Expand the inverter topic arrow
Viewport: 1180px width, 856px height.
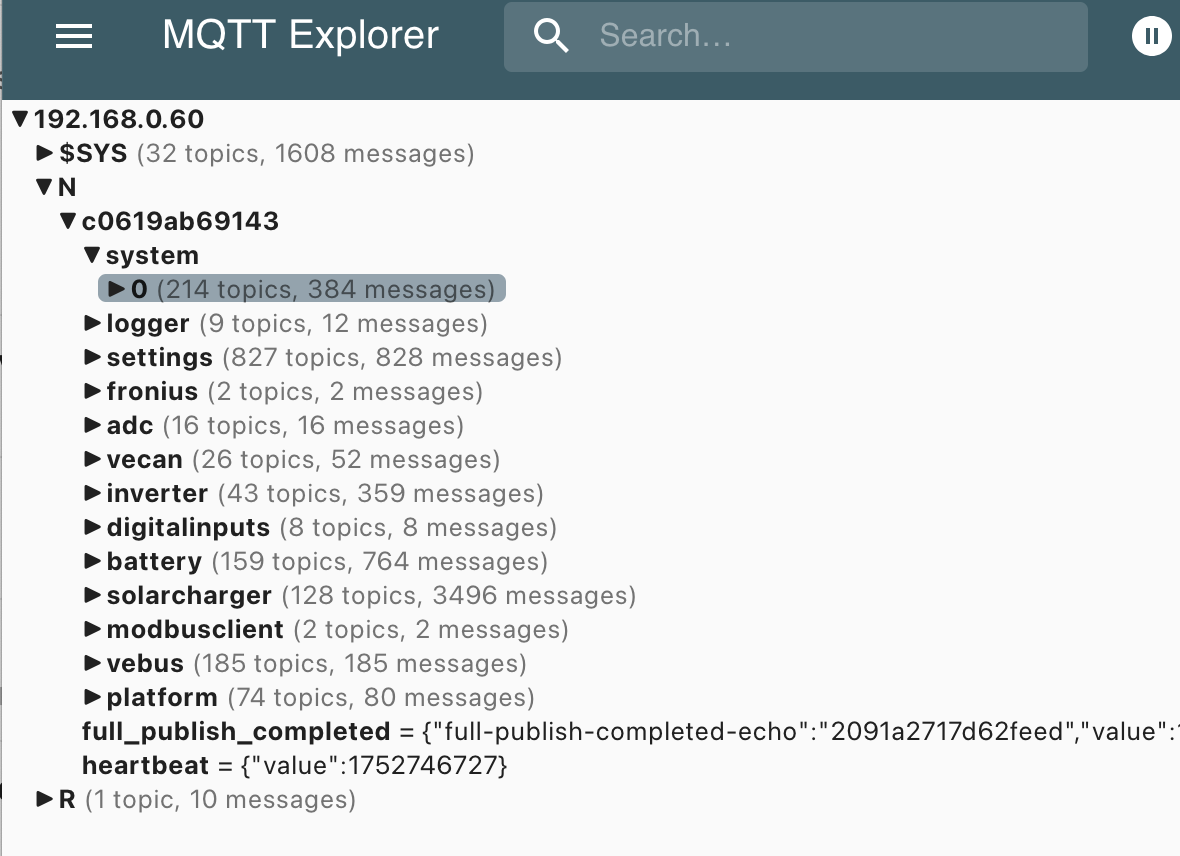pos(93,494)
